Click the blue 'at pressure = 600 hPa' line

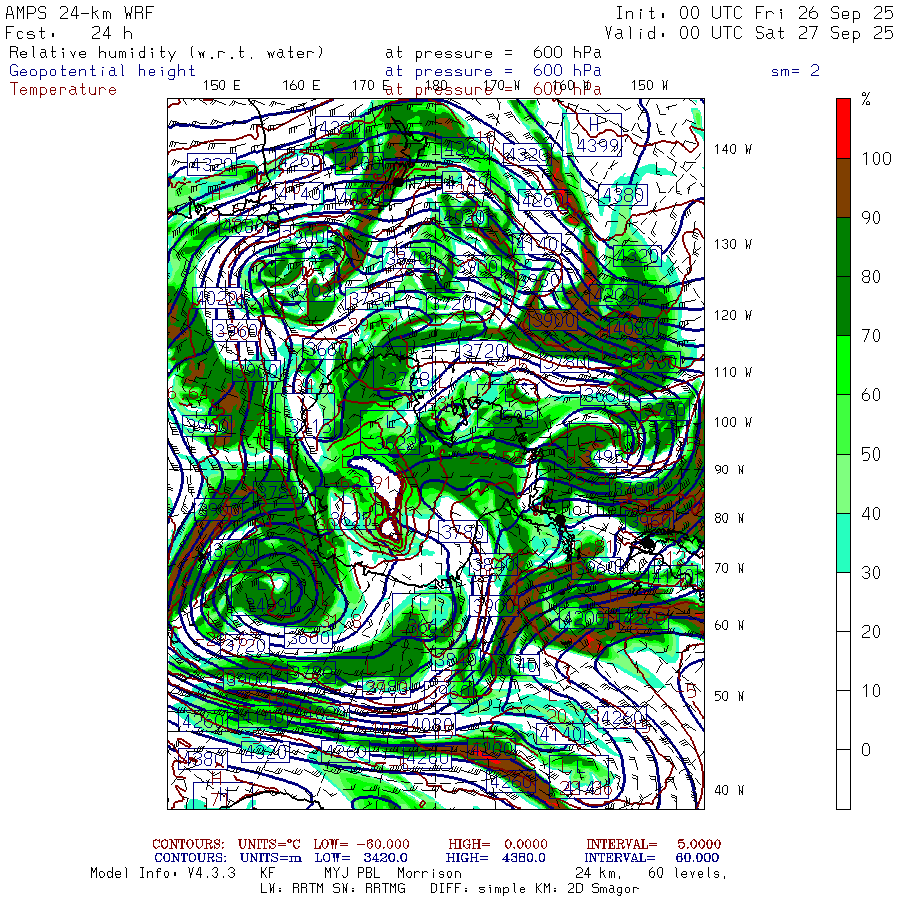493,71
